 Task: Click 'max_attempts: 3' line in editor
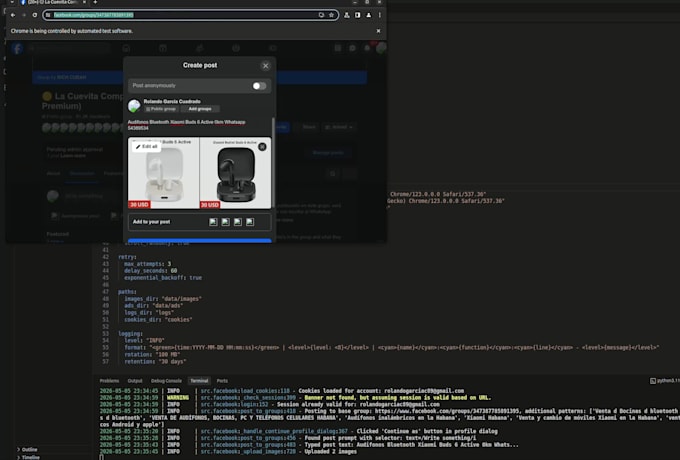[147, 264]
